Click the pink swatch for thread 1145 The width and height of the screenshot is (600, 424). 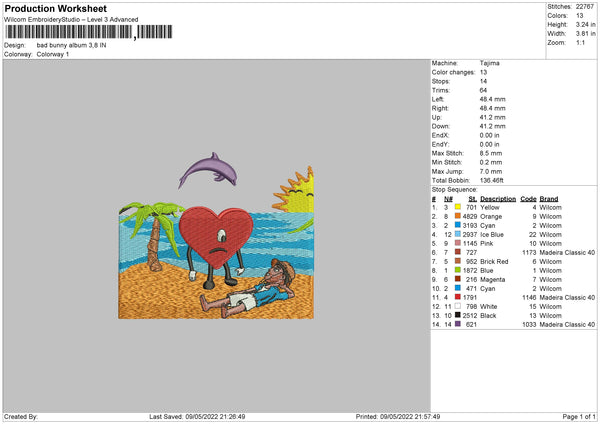pyautogui.click(x=458, y=243)
